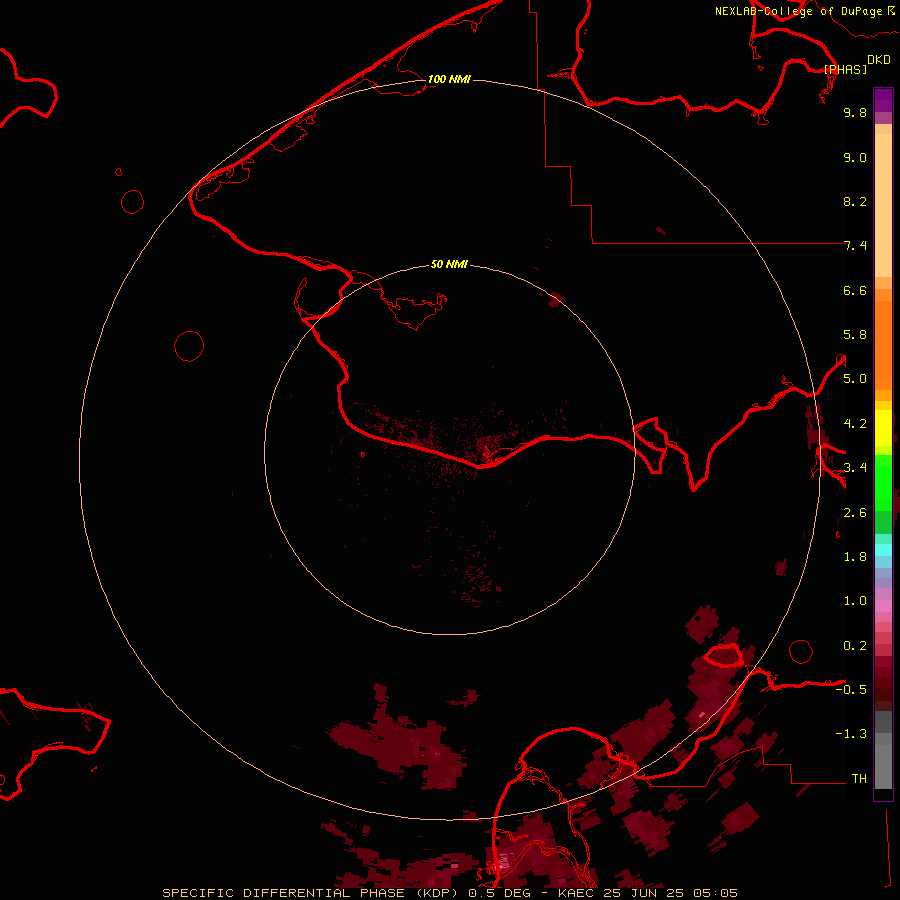This screenshot has width=900, height=900.
Task: Click the bright green band of the color bar
Action: 883,482
